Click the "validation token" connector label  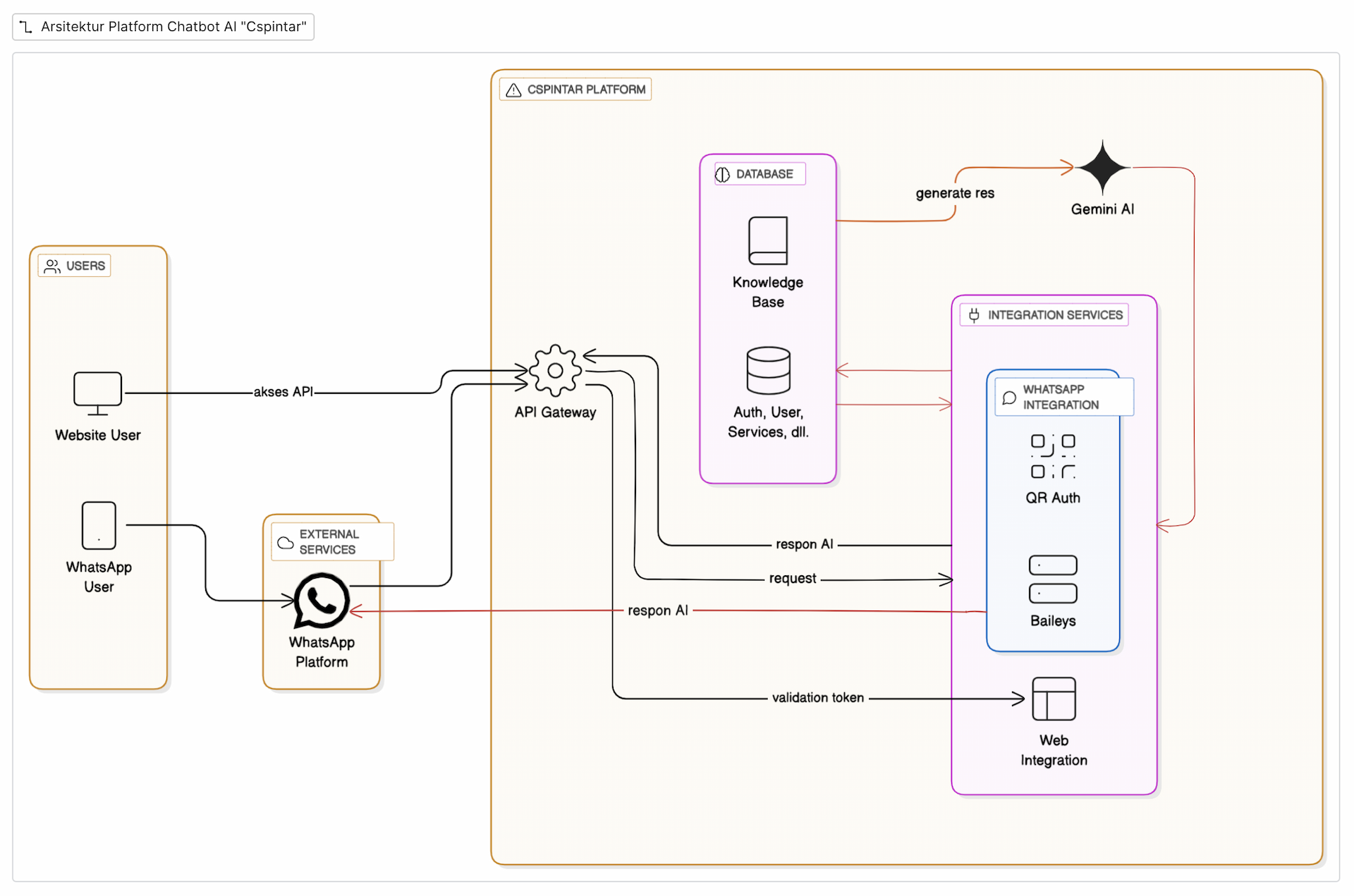[817, 698]
